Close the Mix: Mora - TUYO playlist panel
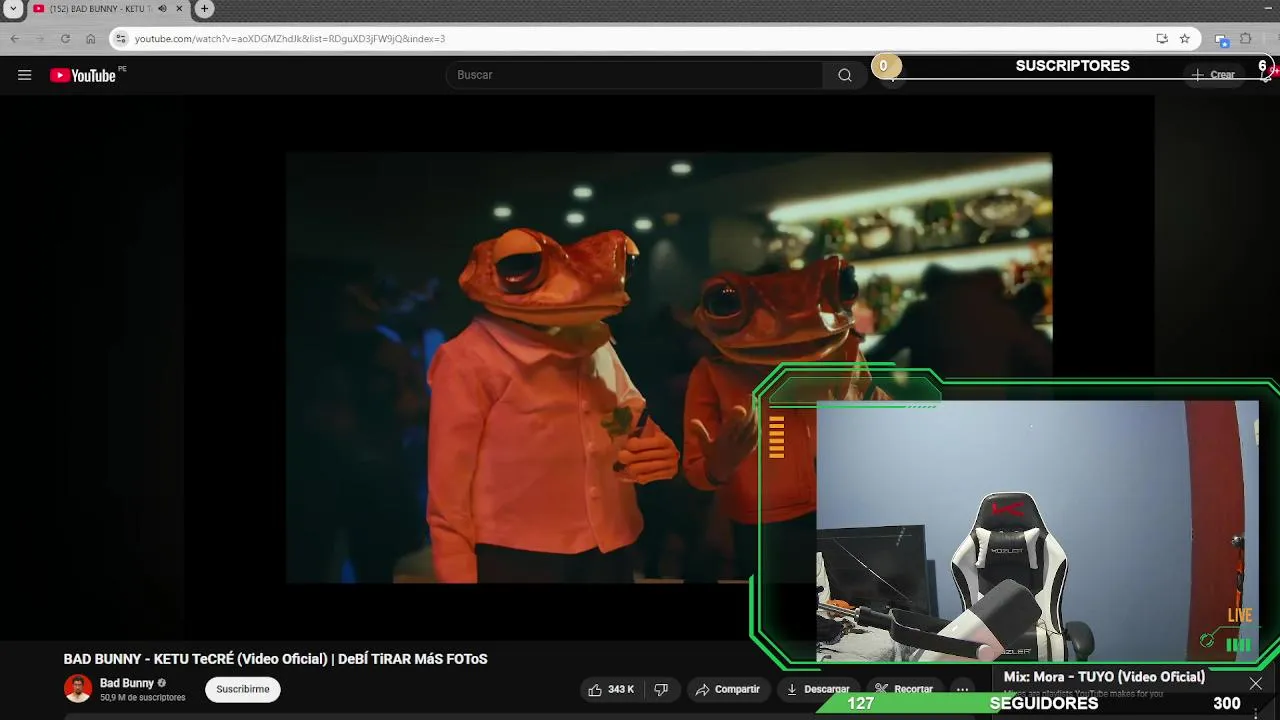Viewport: 1280px width, 720px height. [1255, 684]
